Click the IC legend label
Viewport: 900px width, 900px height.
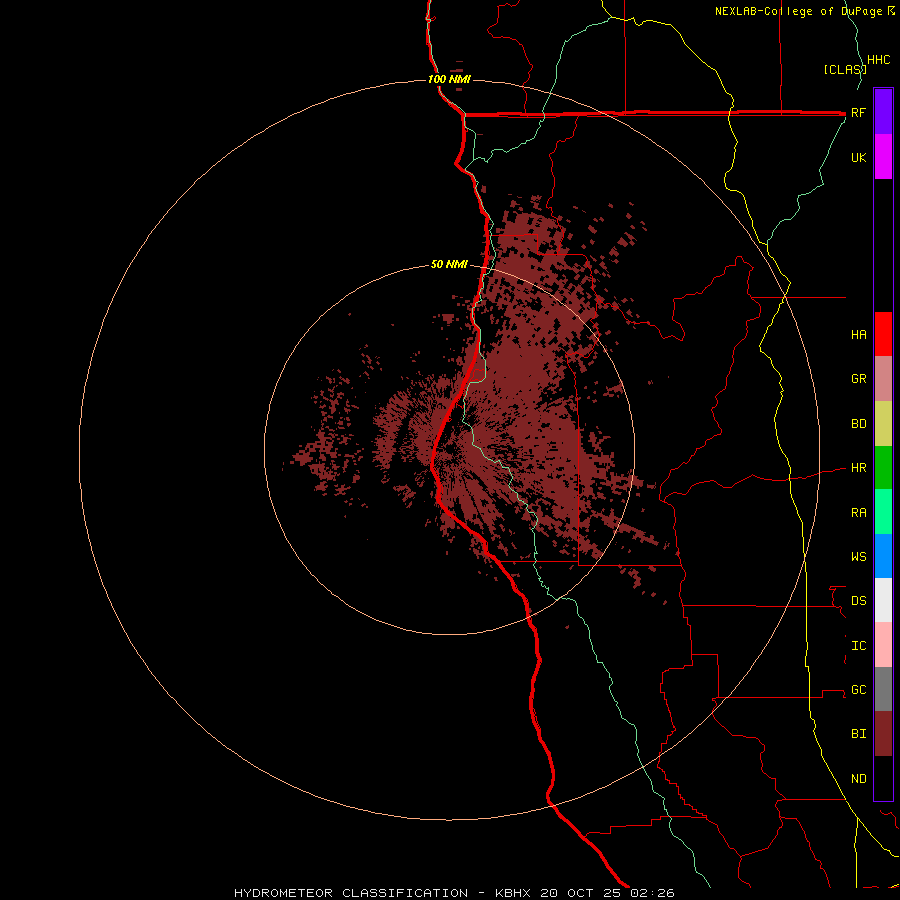[859, 645]
